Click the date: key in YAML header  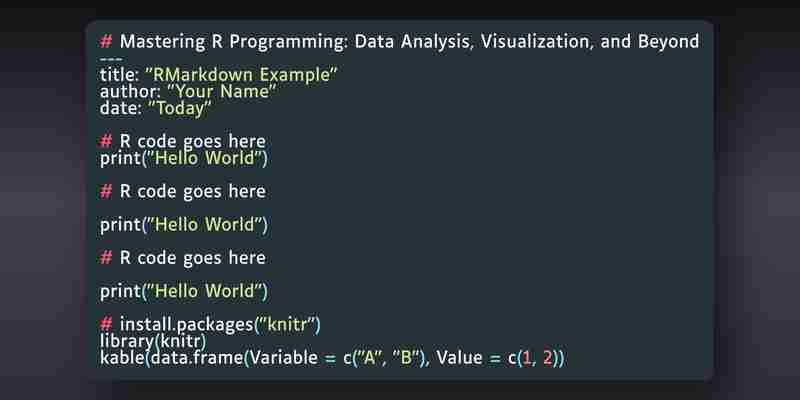point(120,108)
